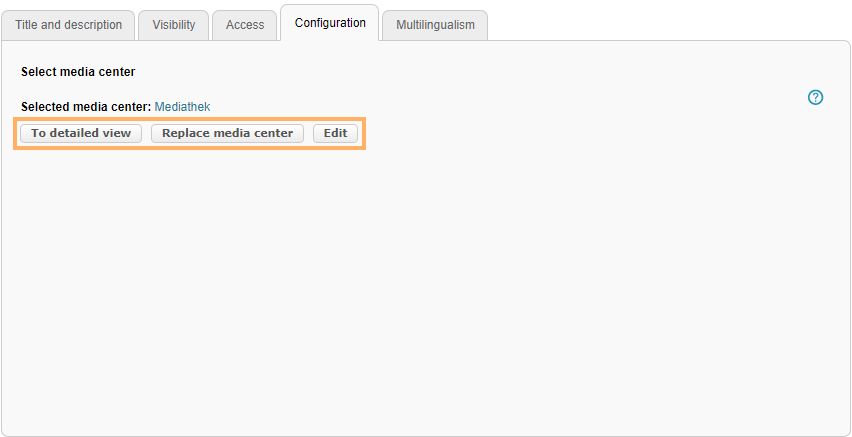Click the Selected media center label
The width and height of the screenshot is (852, 437).
tap(86, 106)
